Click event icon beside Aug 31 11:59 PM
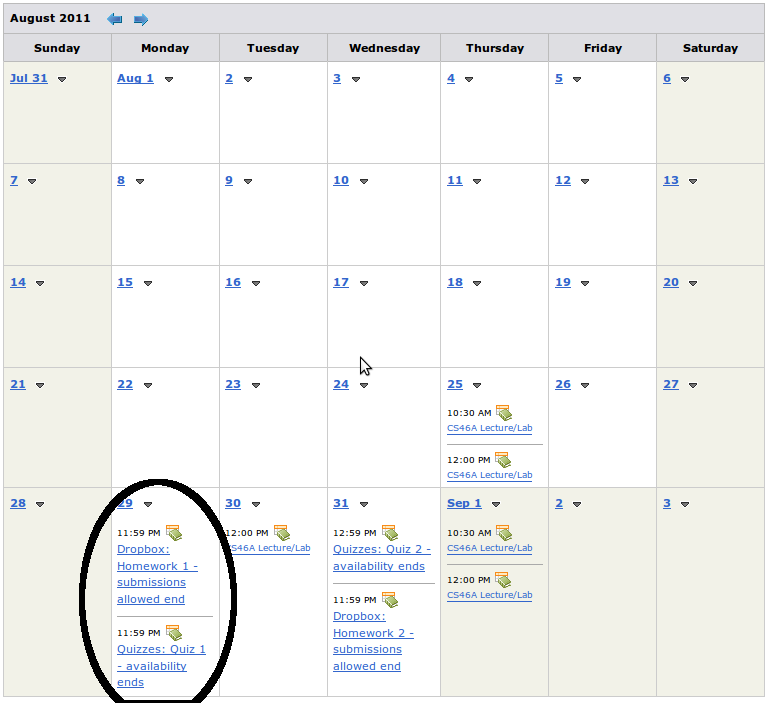The height and width of the screenshot is (703, 772). click(390, 600)
